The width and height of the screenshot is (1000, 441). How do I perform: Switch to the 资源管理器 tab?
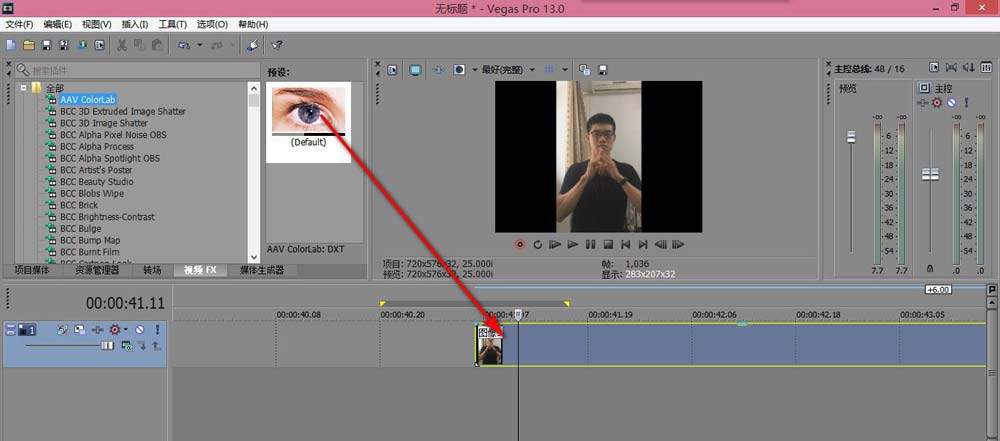97,271
